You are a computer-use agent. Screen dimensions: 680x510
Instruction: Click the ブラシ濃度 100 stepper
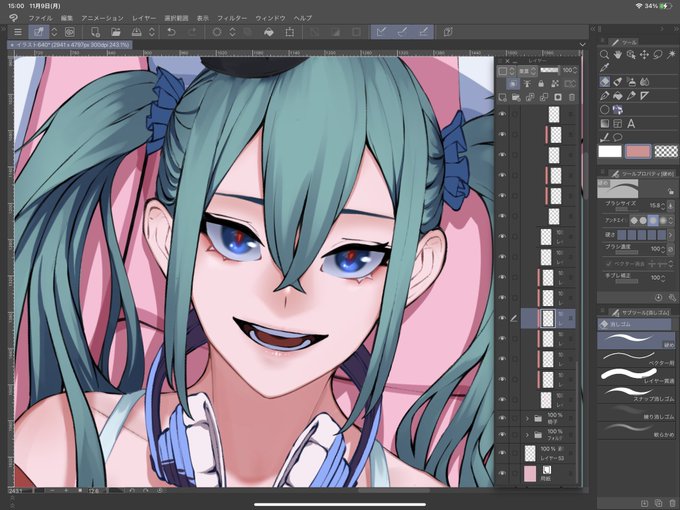664,249
